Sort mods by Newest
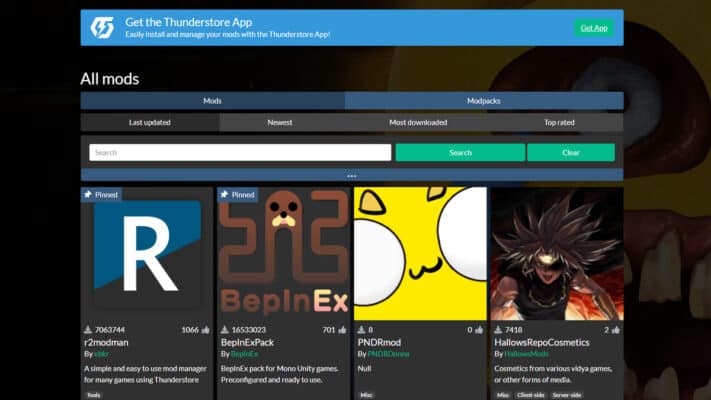The image size is (711, 400). point(280,122)
